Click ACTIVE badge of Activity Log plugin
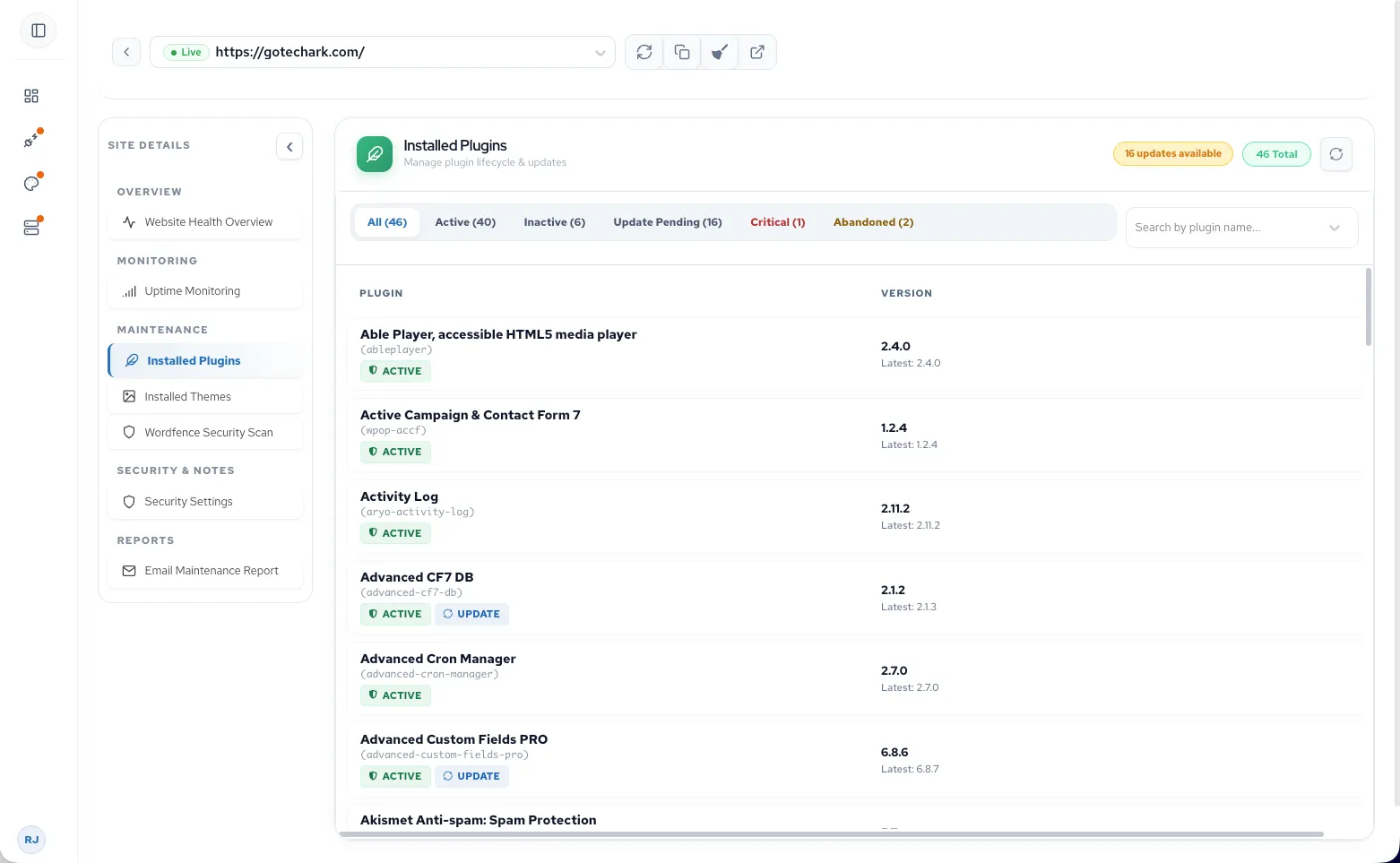Image resolution: width=1400 pixels, height=863 pixels. click(395, 533)
